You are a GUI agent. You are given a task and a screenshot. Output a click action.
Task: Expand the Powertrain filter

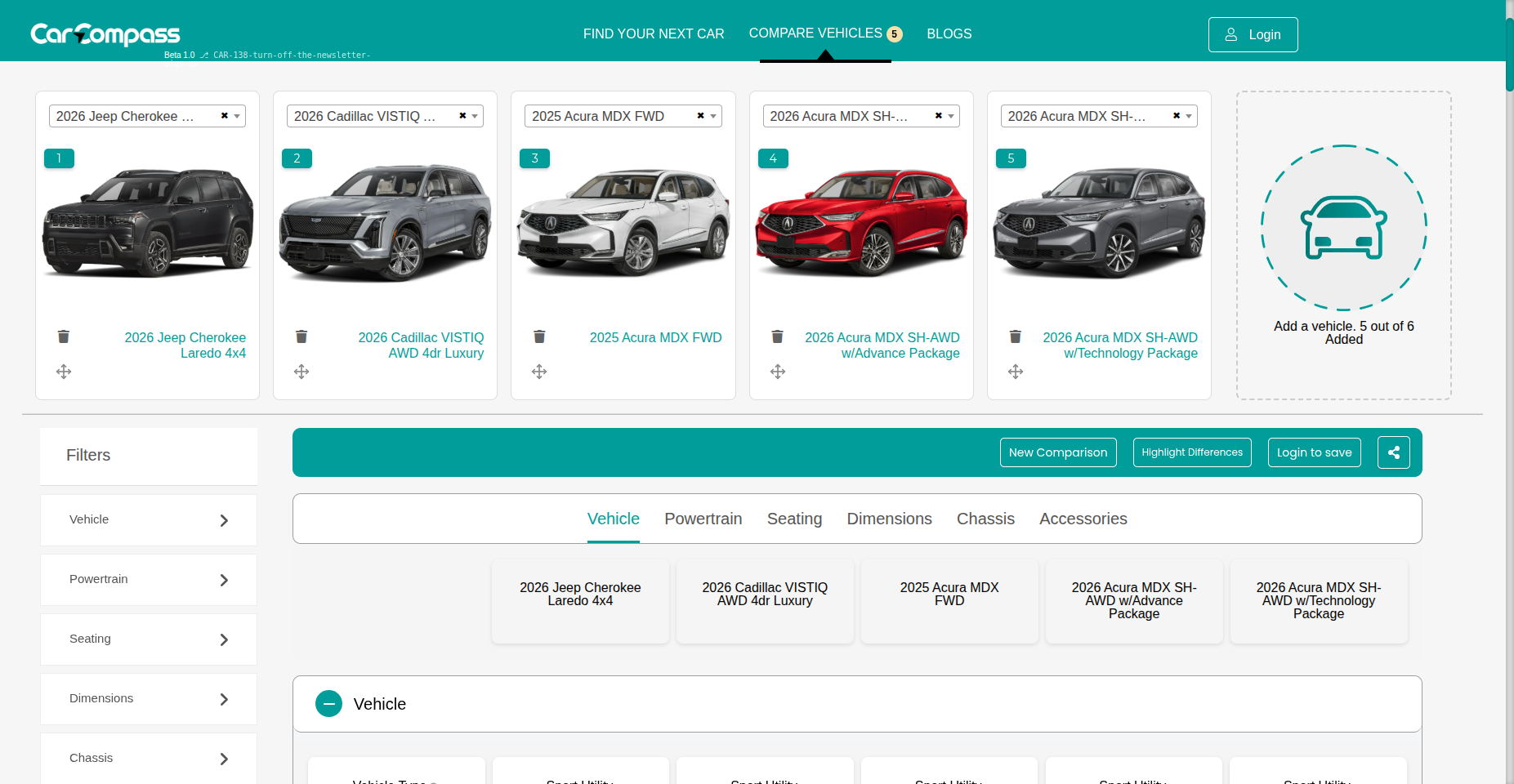[x=148, y=579]
